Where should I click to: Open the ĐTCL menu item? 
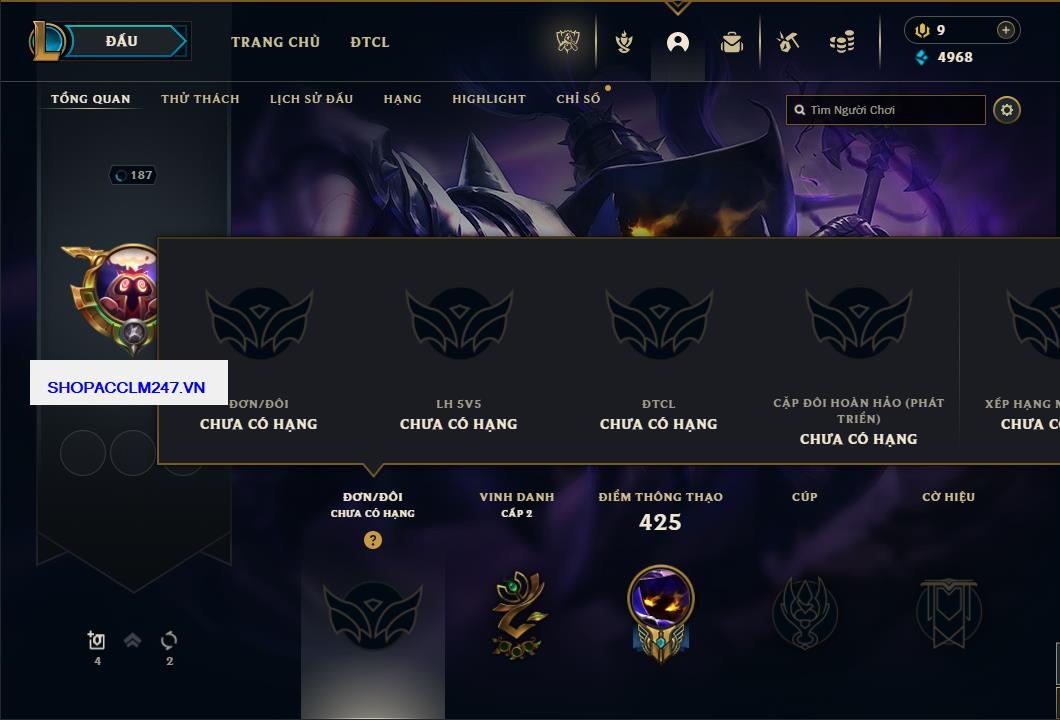(370, 42)
